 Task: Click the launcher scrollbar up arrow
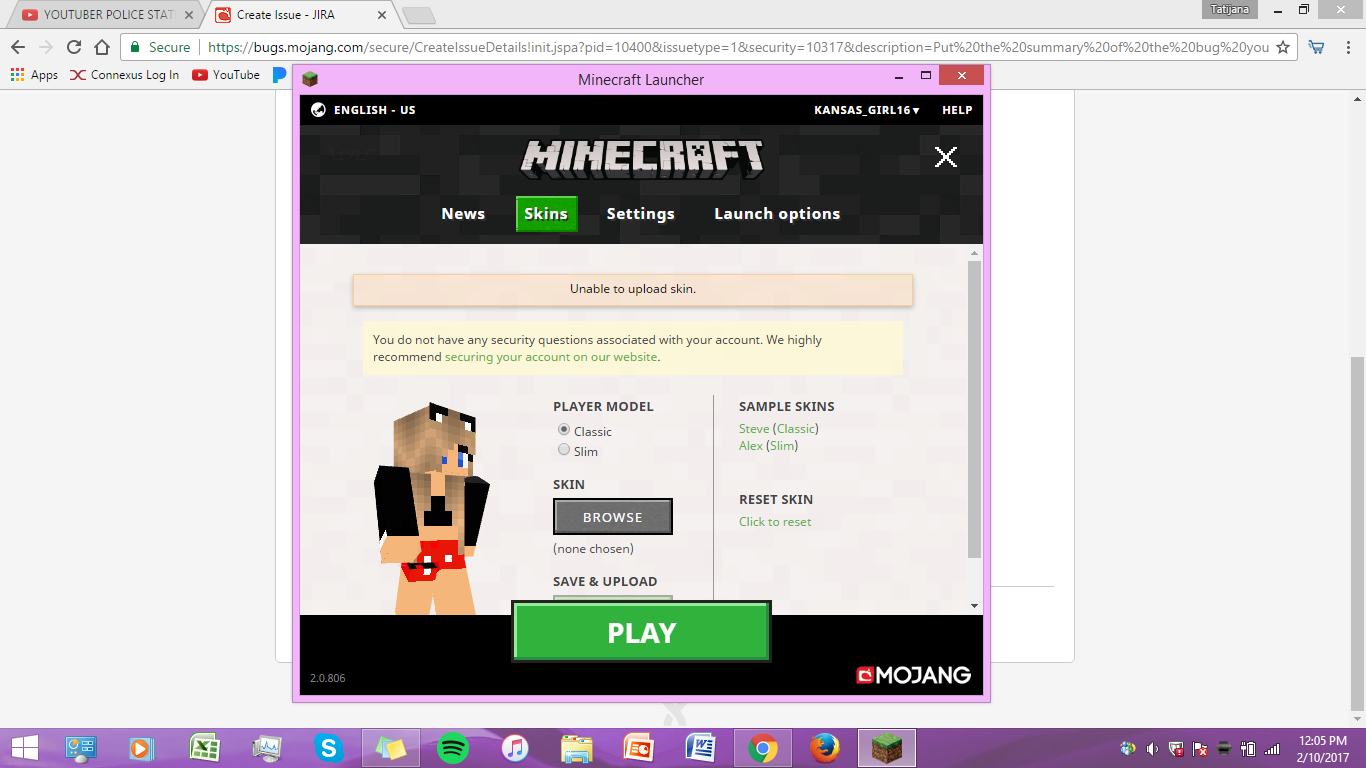pos(975,253)
